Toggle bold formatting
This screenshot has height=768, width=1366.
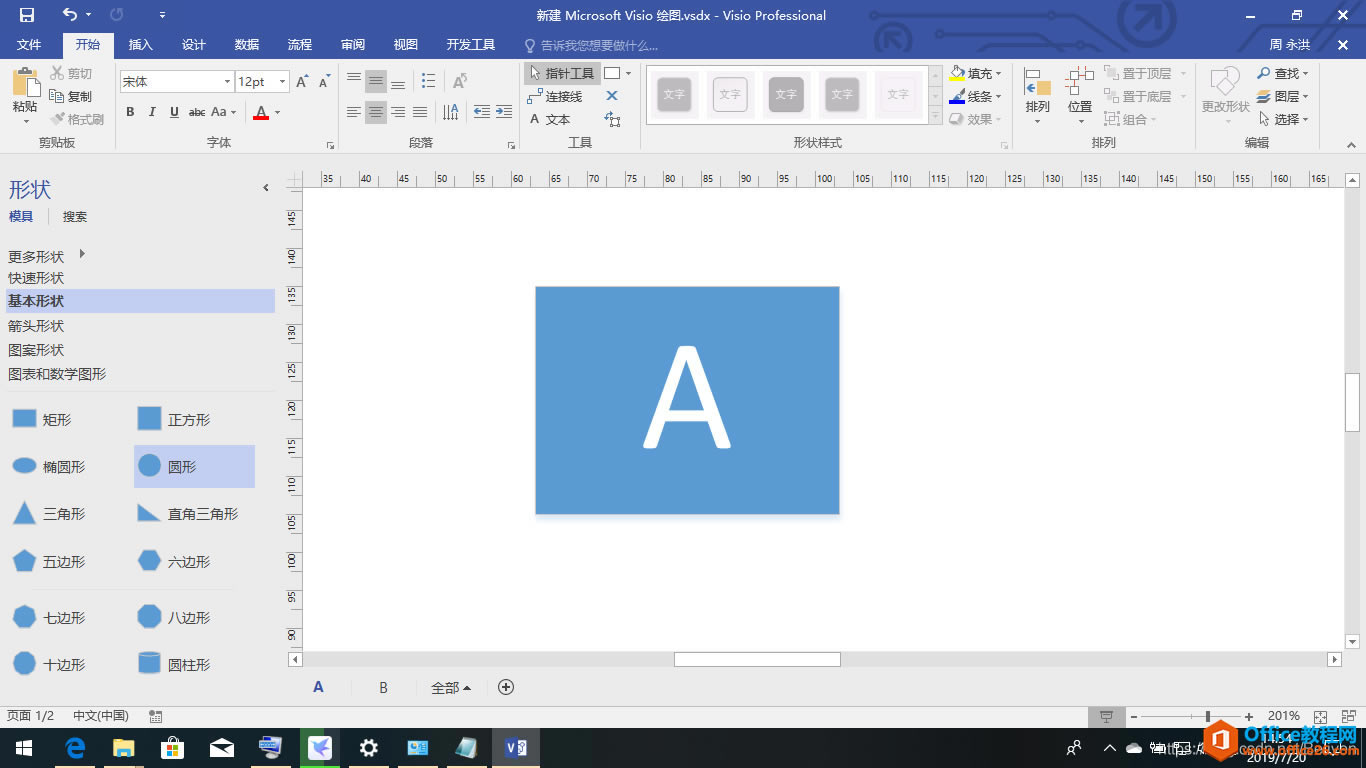coord(130,113)
